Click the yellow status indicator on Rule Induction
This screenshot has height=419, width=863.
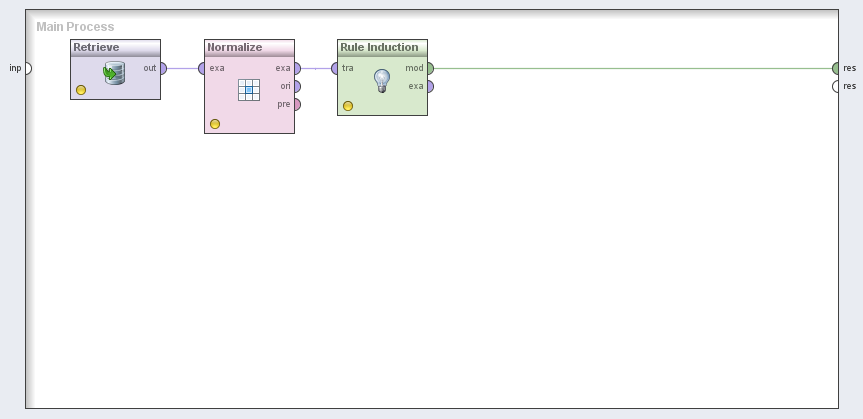[348, 106]
